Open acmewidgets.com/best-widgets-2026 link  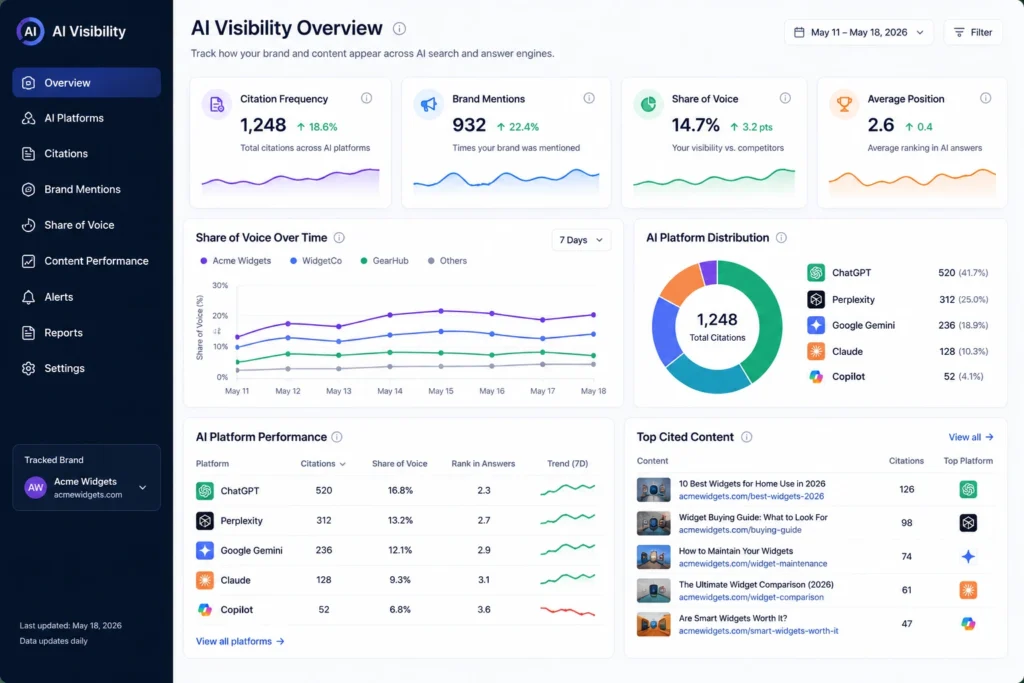pos(751,496)
